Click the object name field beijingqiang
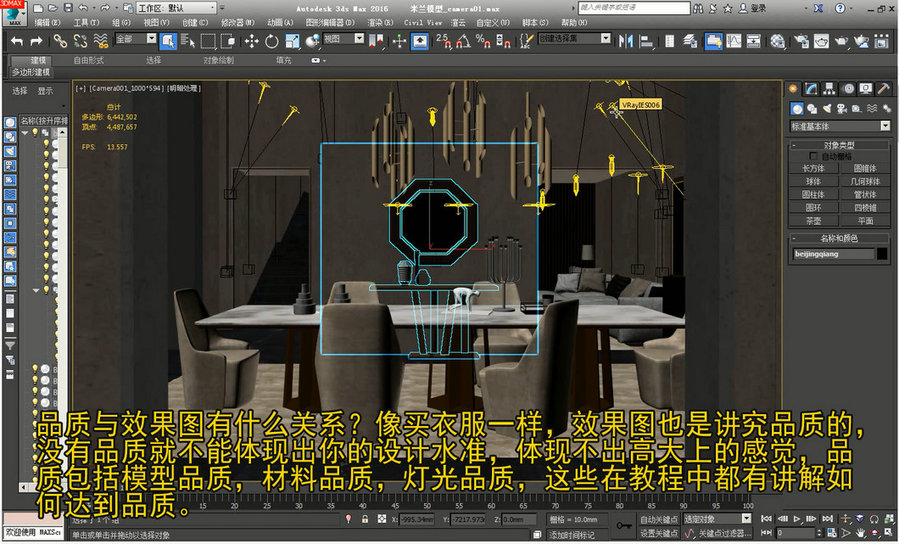Screen dimensions: 899x544 click(x=834, y=253)
